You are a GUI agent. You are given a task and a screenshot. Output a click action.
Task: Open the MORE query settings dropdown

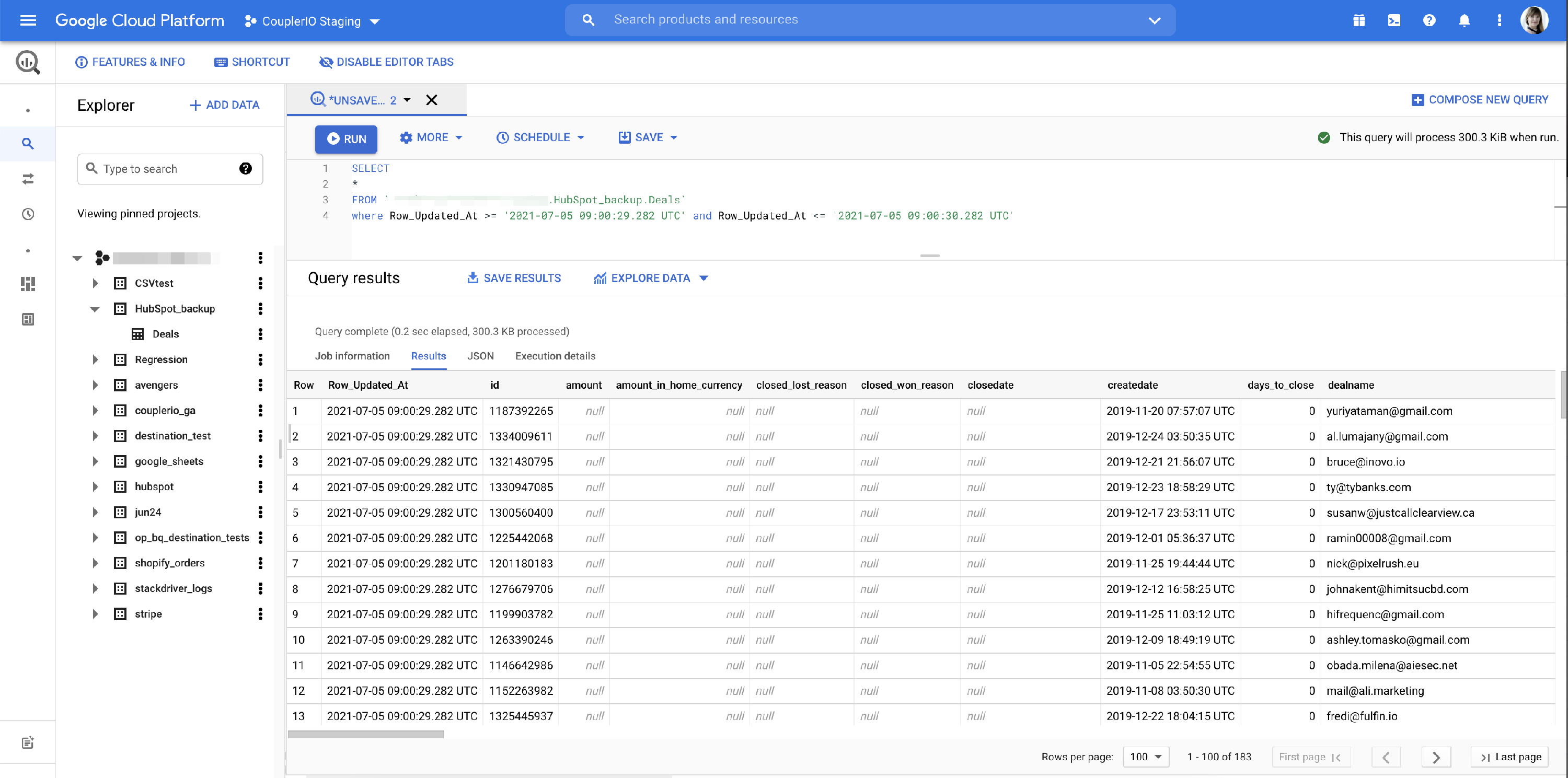pyautogui.click(x=431, y=137)
